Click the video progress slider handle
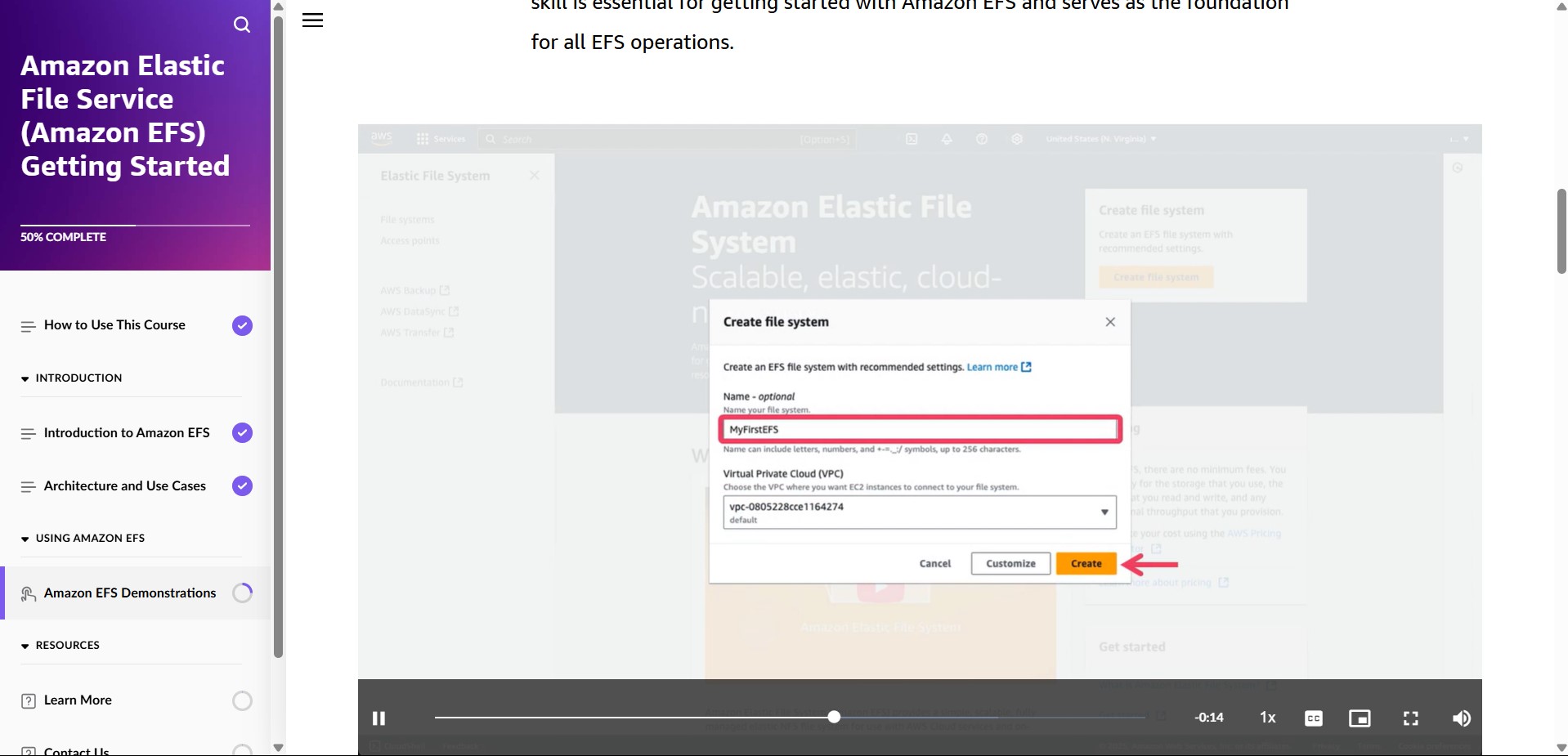The width and height of the screenshot is (1568, 756). point(834,717)
